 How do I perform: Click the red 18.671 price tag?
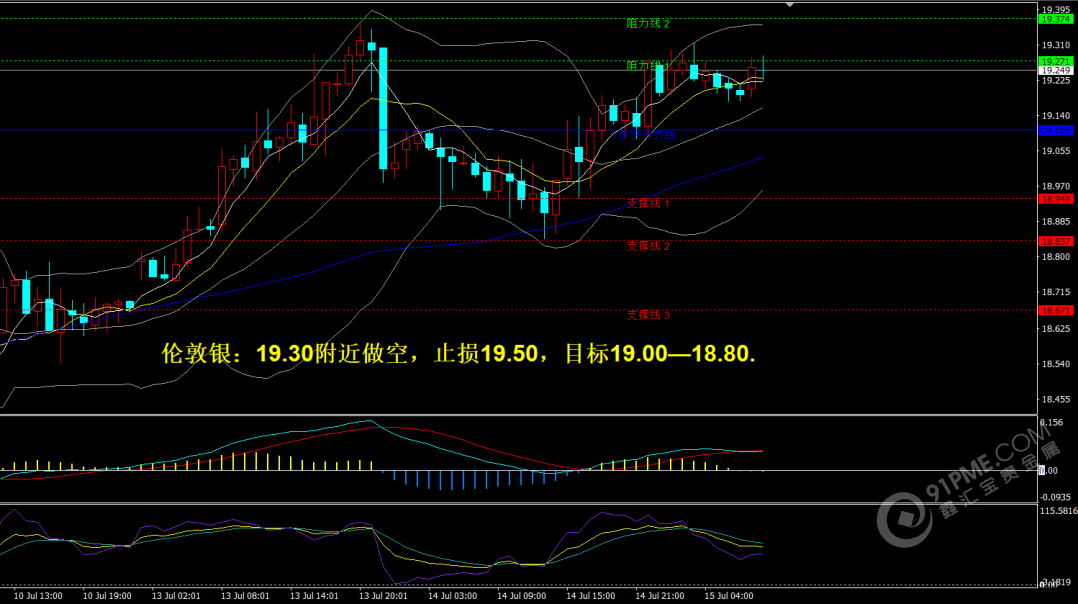pos(1056,311)
